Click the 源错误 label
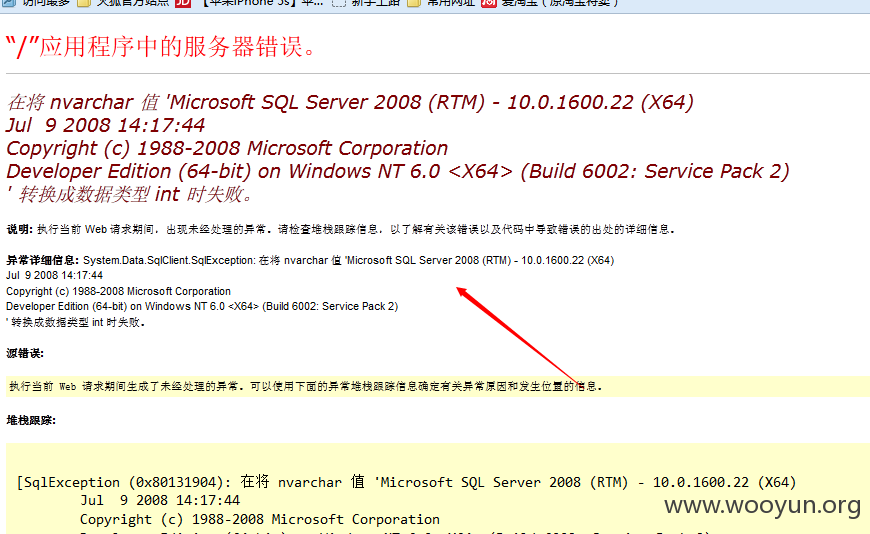This screenshot has width=870, height=534. 25,353
